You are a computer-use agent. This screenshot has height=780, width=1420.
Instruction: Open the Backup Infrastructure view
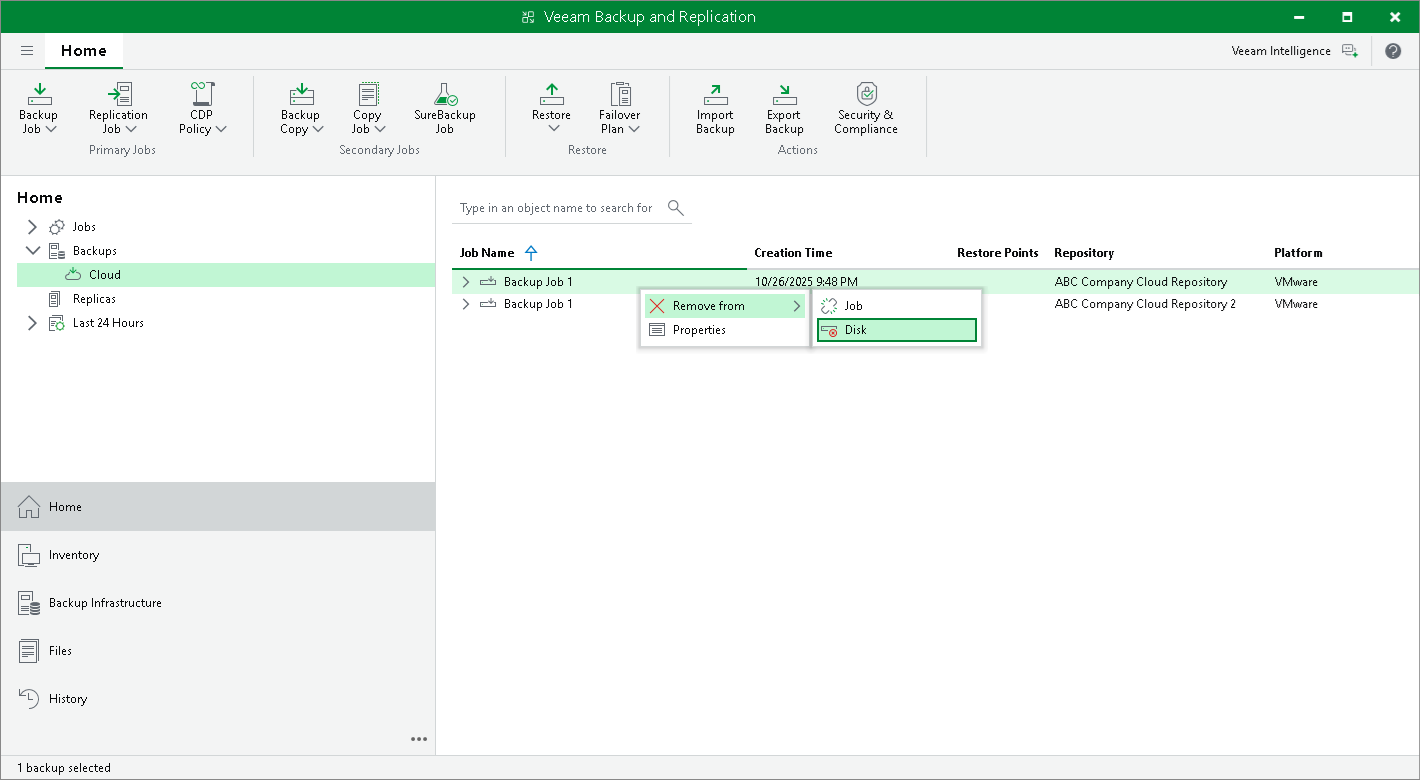coord(218,603)
